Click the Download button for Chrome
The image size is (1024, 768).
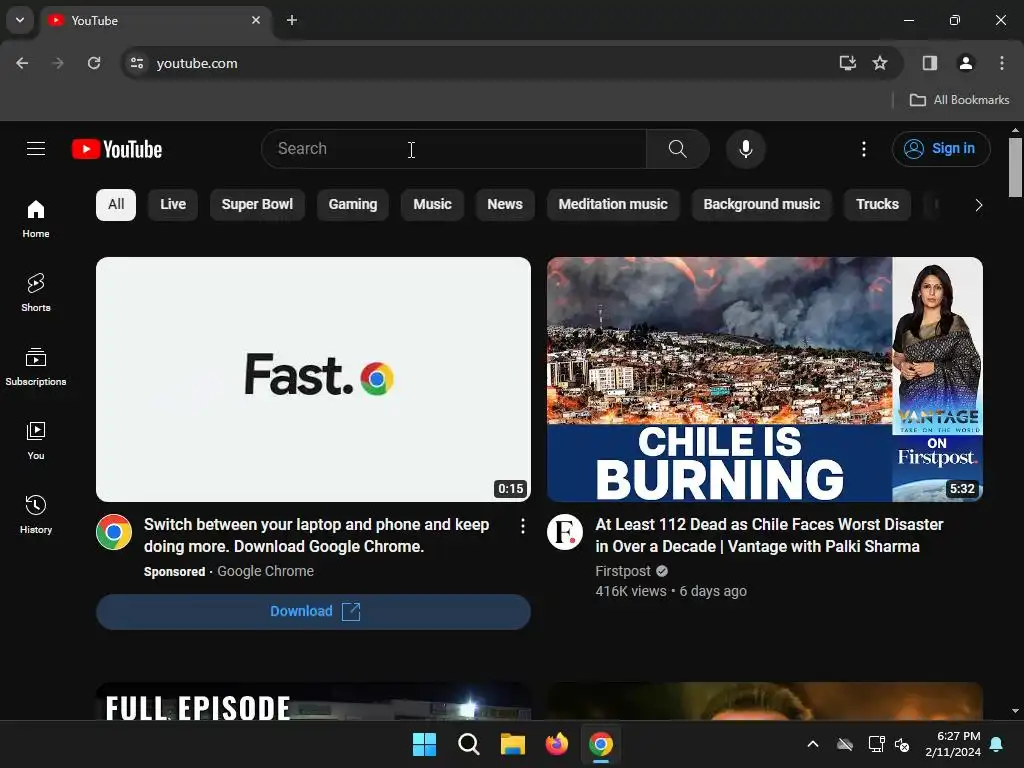click(313, 612)
